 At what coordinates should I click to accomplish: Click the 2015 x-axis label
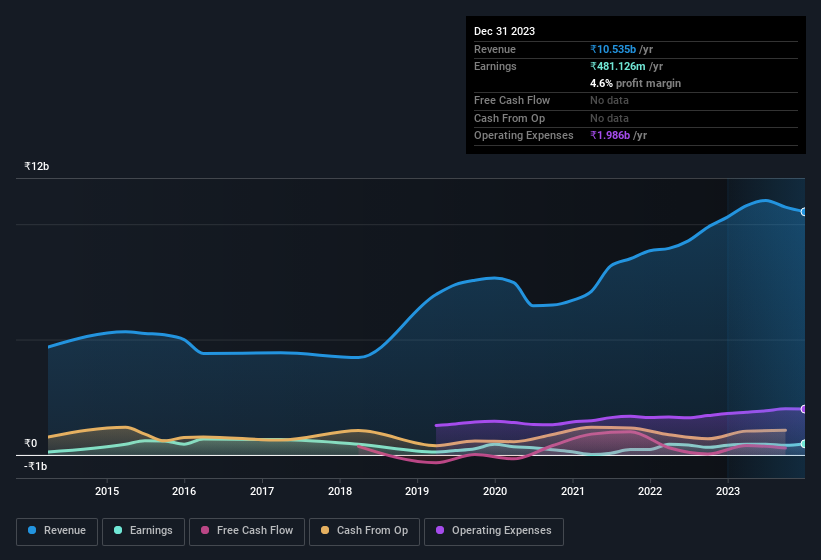point(107,491)
